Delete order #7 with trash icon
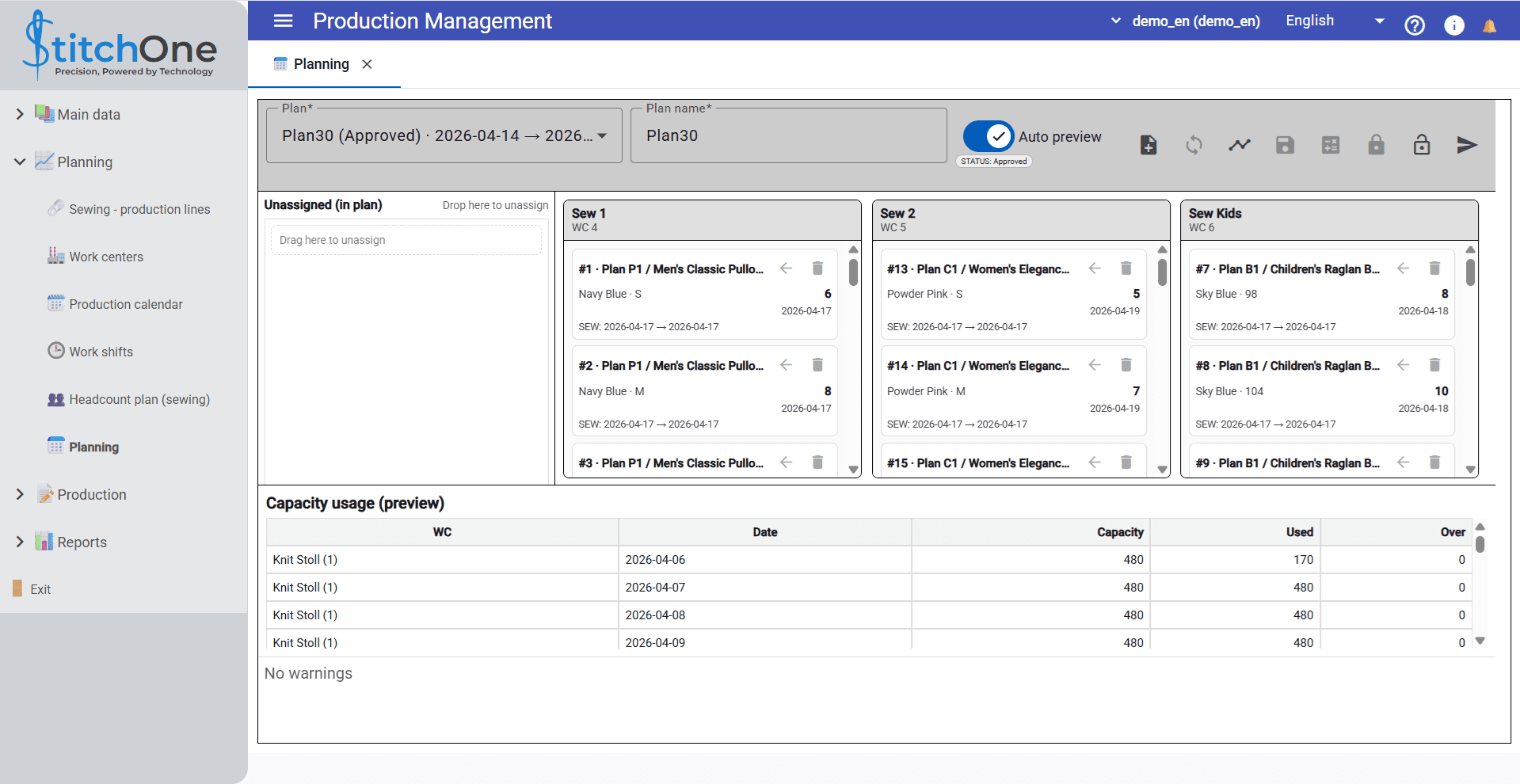 point(1434,268)
